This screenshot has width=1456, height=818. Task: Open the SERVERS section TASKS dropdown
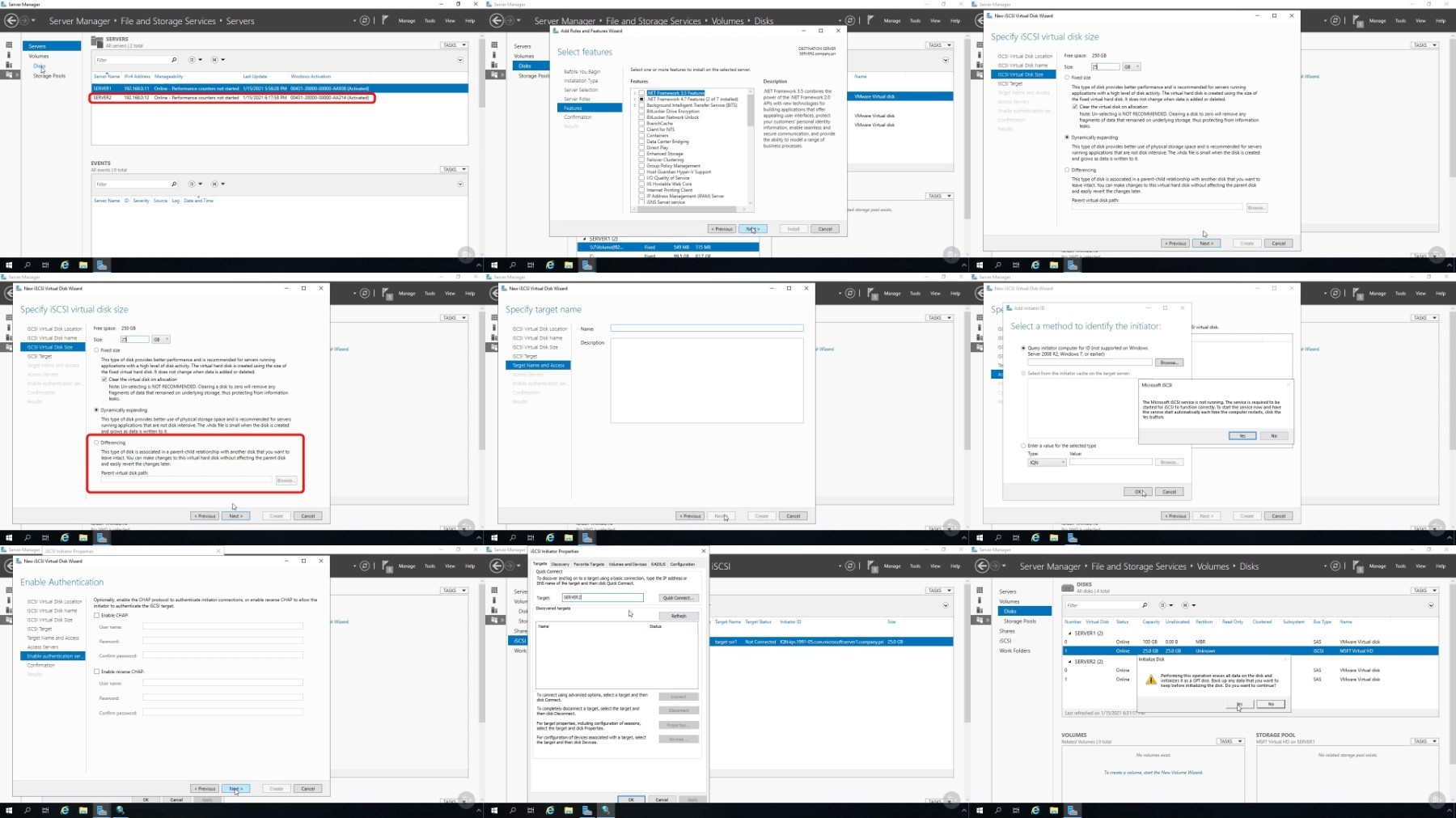coord(455,45)
